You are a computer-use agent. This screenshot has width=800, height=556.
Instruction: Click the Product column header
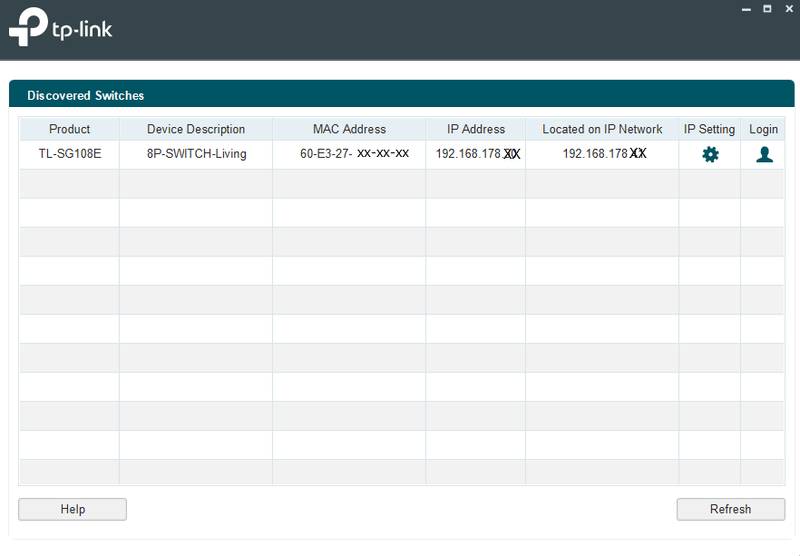[x=69, y=129]
